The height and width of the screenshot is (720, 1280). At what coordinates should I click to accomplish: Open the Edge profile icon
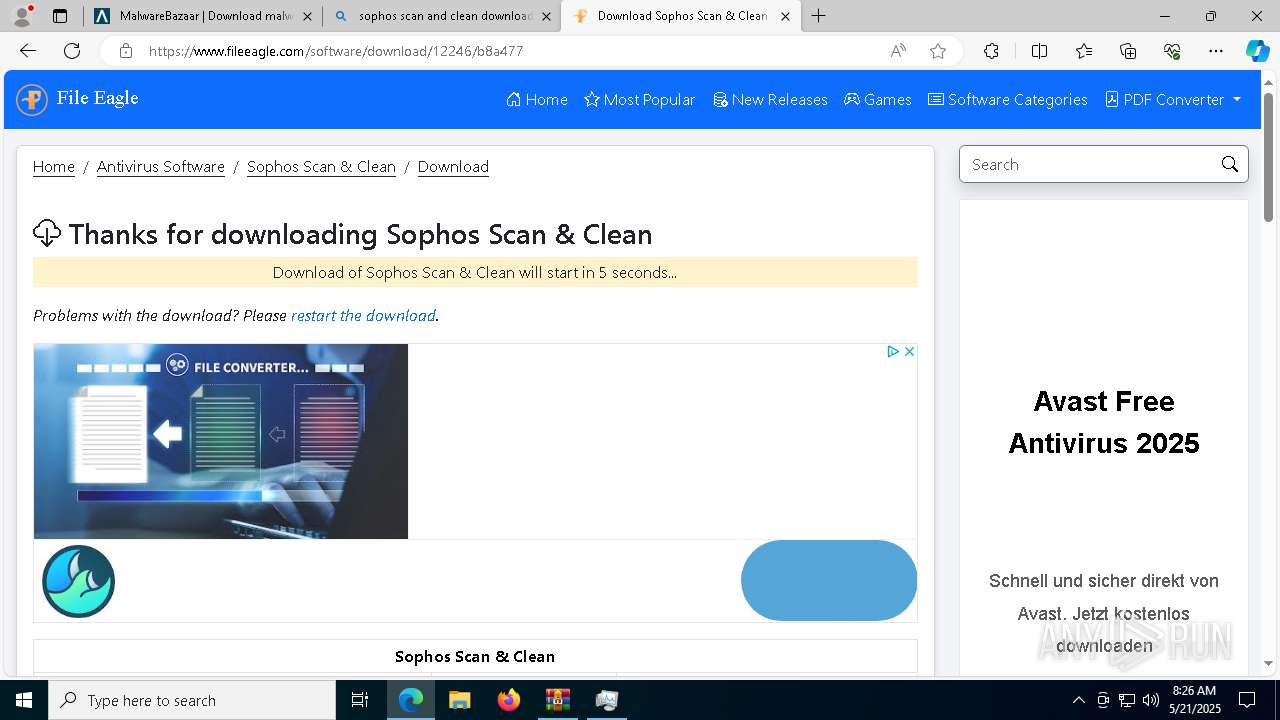(x=22, y=16)
